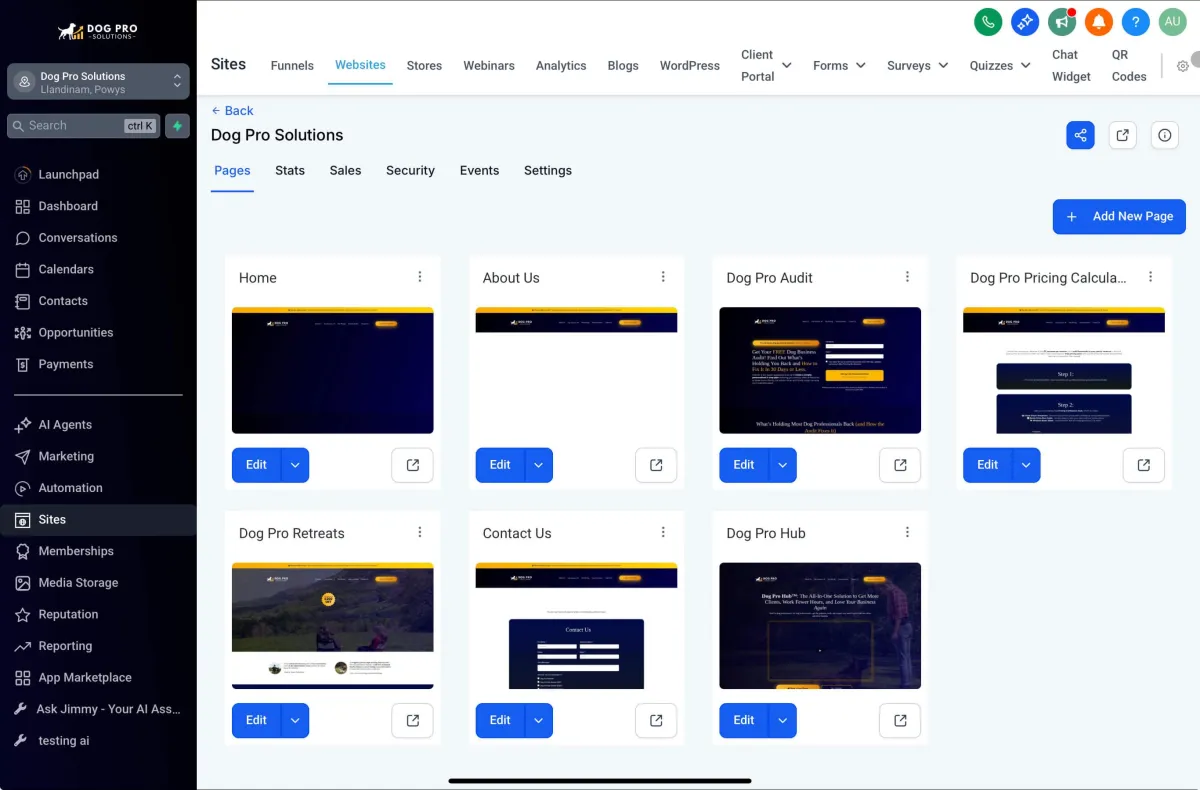Open the orange notifications bell
Screen dimensions: 1200x790
tap(1099, 22)
